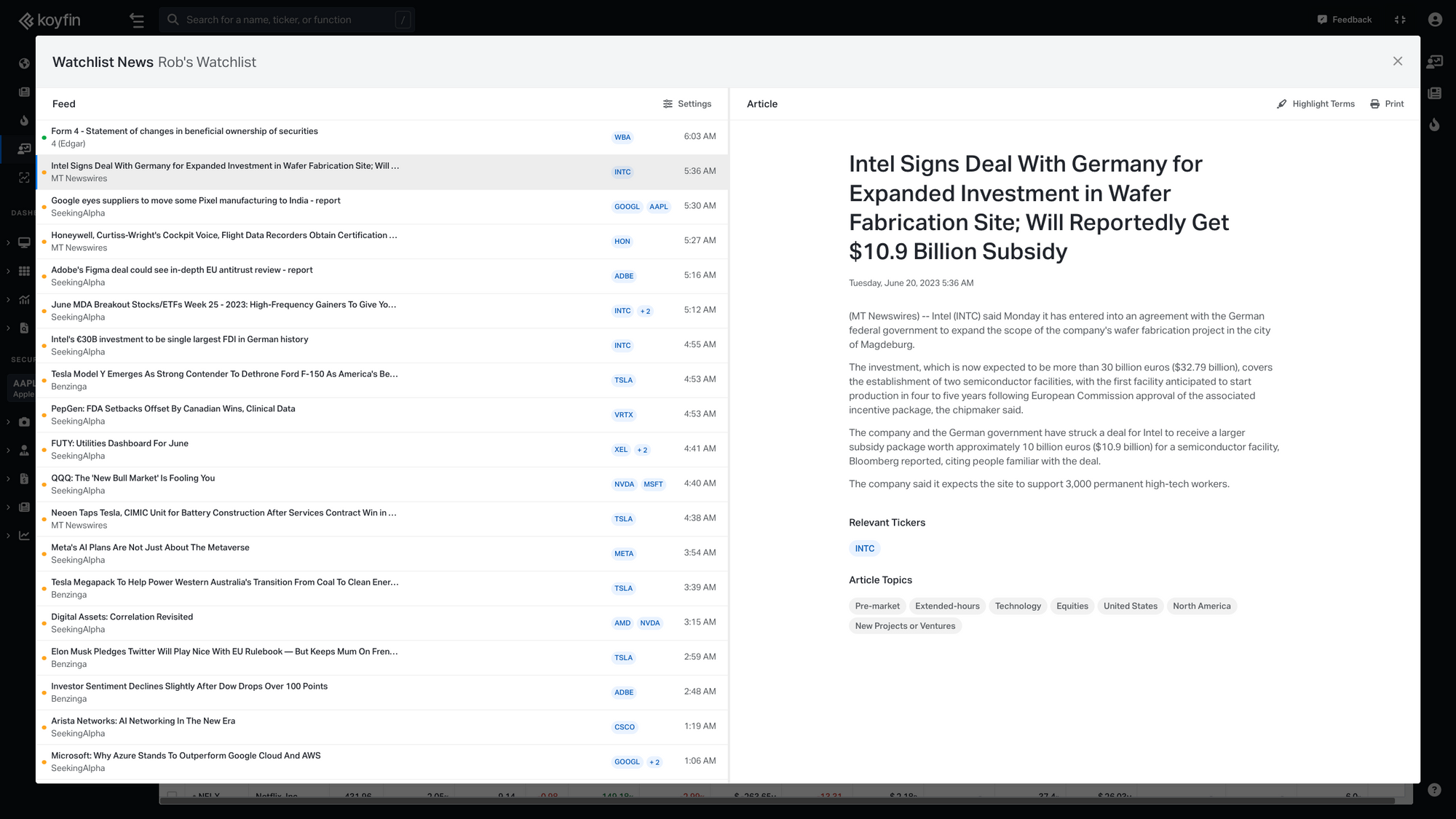Click the MSFT ticker tag
Screen dimensions: 1456x819
[653, 484]
